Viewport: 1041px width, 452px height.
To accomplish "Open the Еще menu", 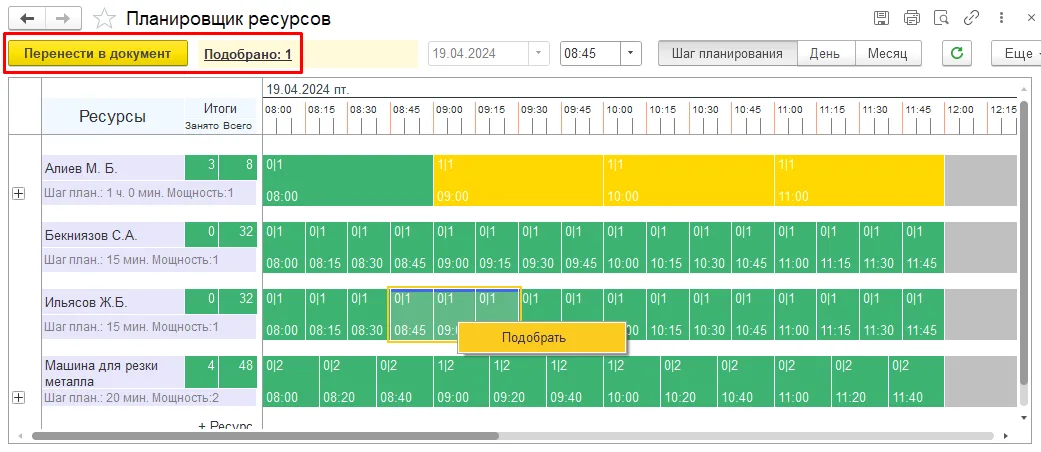I will (1016, 54).
